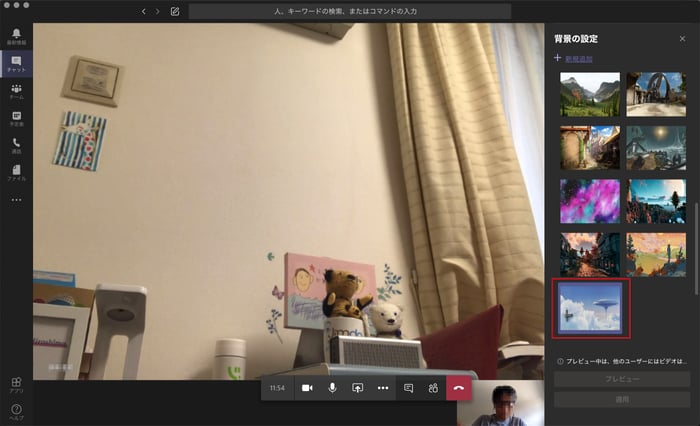Image resolution: width=700 pixels, height=426 pixels.
Task: Click the Preview button in background panel
Action: pos(622,379)
